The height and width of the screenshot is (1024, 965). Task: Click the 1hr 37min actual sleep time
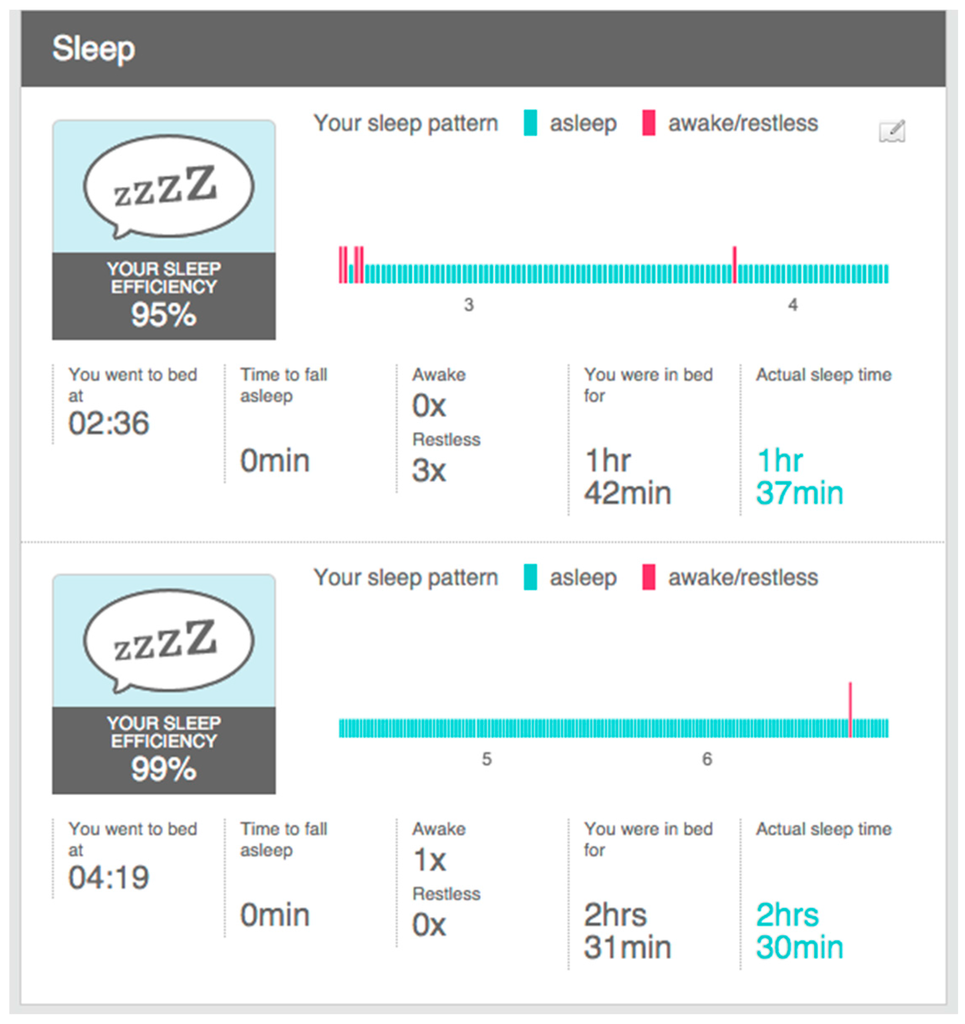coord(800,477)
